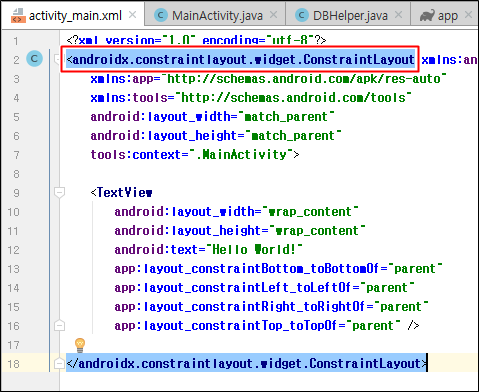Screen dimensions: 479x392
Task: Click the XML file icon on activity_main tab
Action: 18,16
